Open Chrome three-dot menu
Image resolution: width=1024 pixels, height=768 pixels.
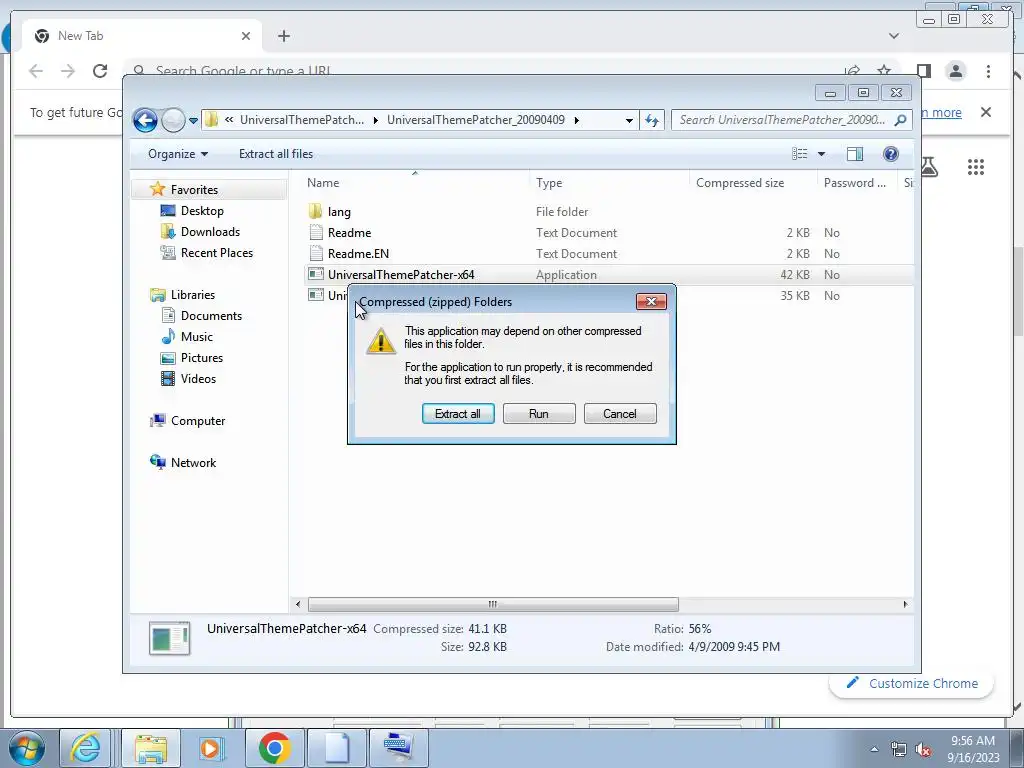coord(988,71)
